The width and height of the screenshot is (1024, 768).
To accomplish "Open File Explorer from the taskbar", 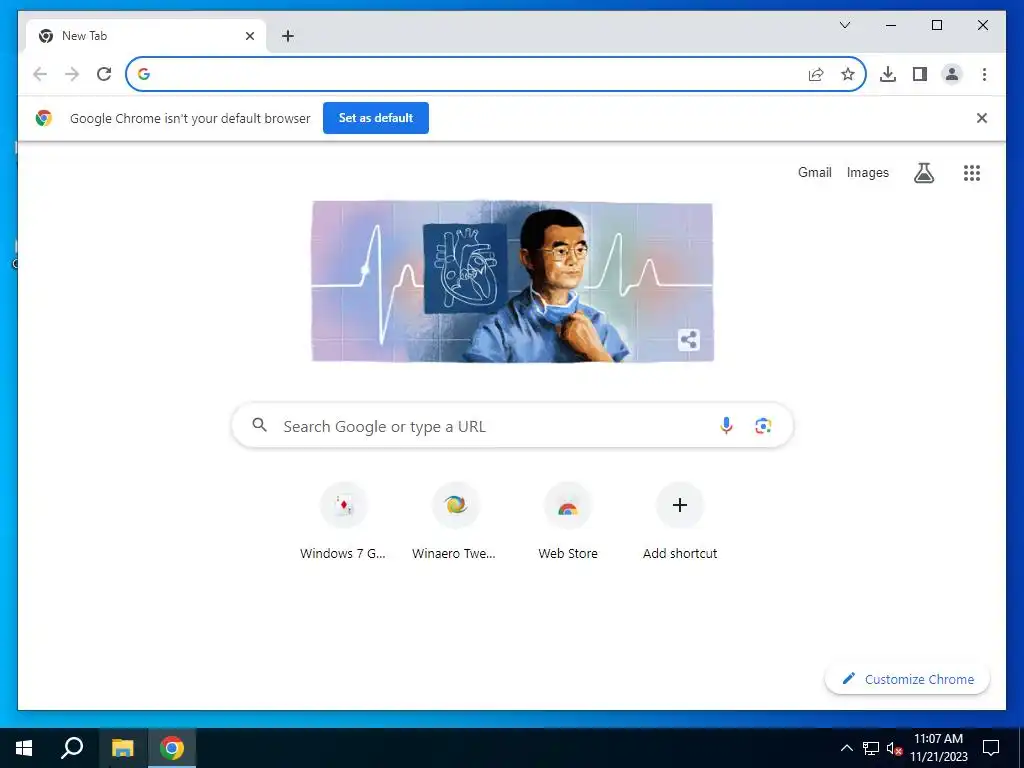I will pyautogui.click(x=122, y=748).
